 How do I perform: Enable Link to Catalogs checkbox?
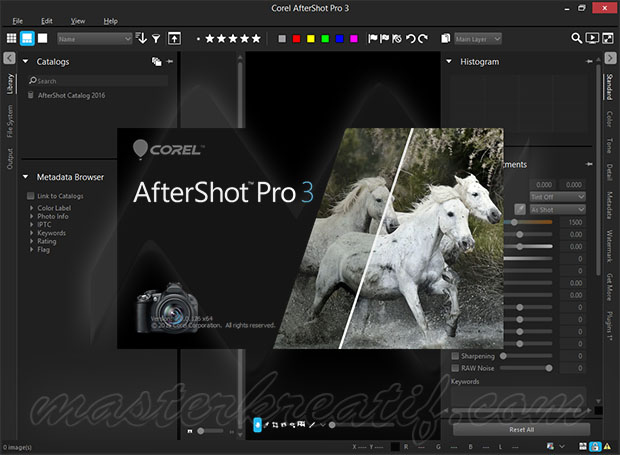click(30, 196)
